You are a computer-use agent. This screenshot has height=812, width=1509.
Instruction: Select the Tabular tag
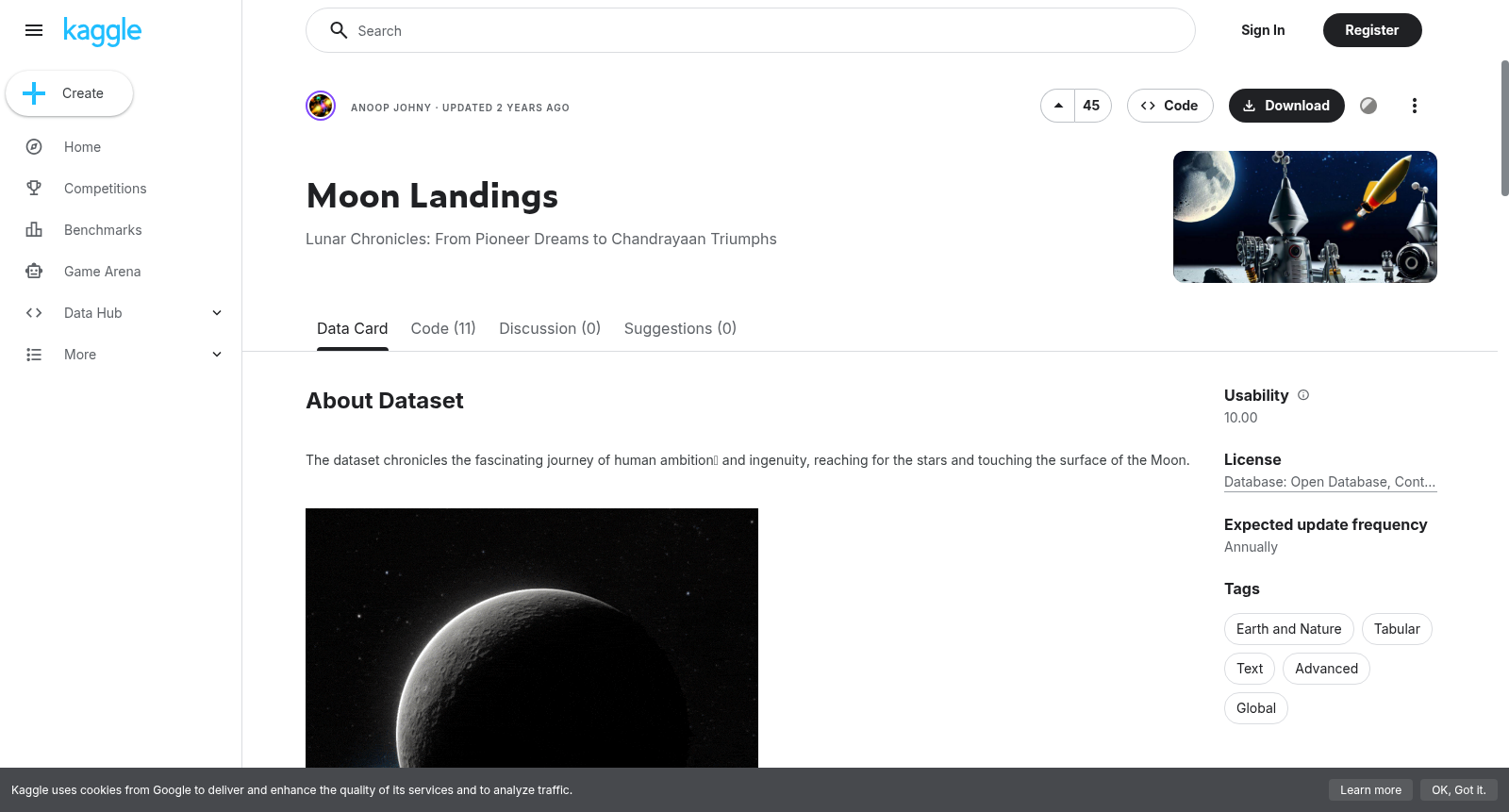tap(1397, 629)
